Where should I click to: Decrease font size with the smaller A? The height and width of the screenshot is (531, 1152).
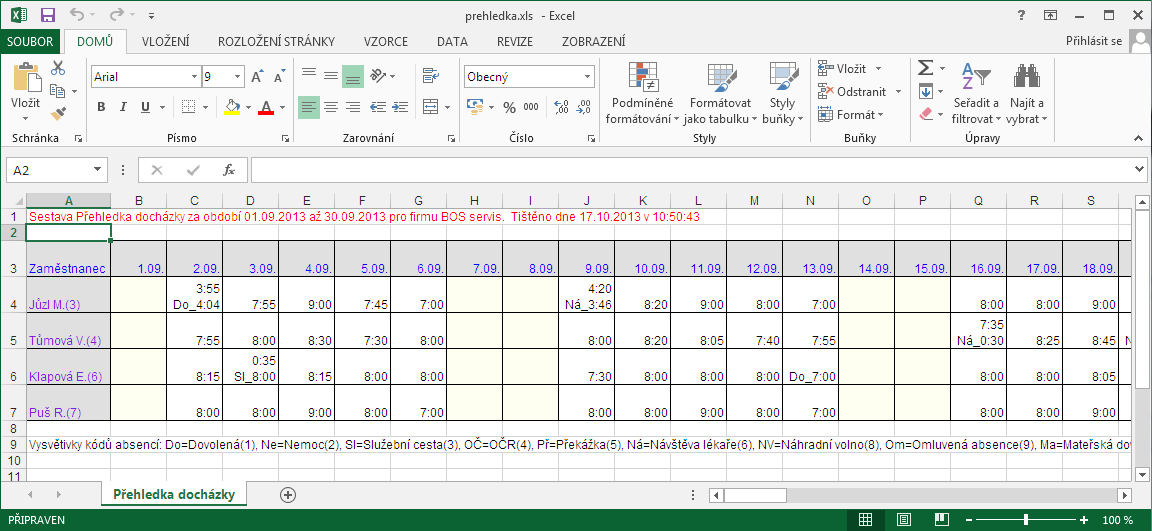coord(278,76)
